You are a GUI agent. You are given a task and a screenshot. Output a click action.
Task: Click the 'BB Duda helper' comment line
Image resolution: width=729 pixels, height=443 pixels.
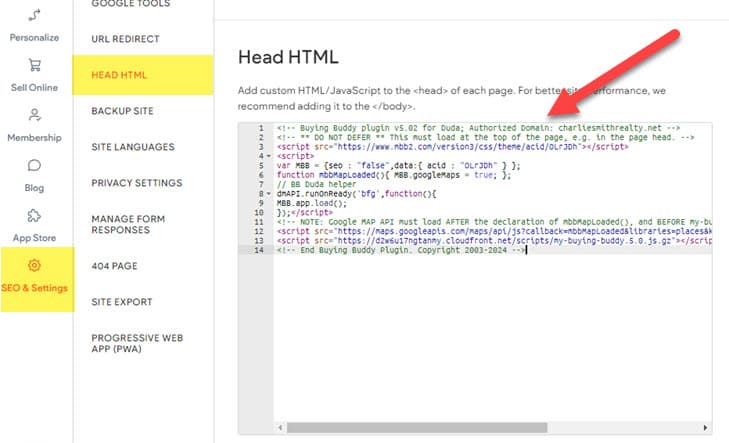(316, 185)
